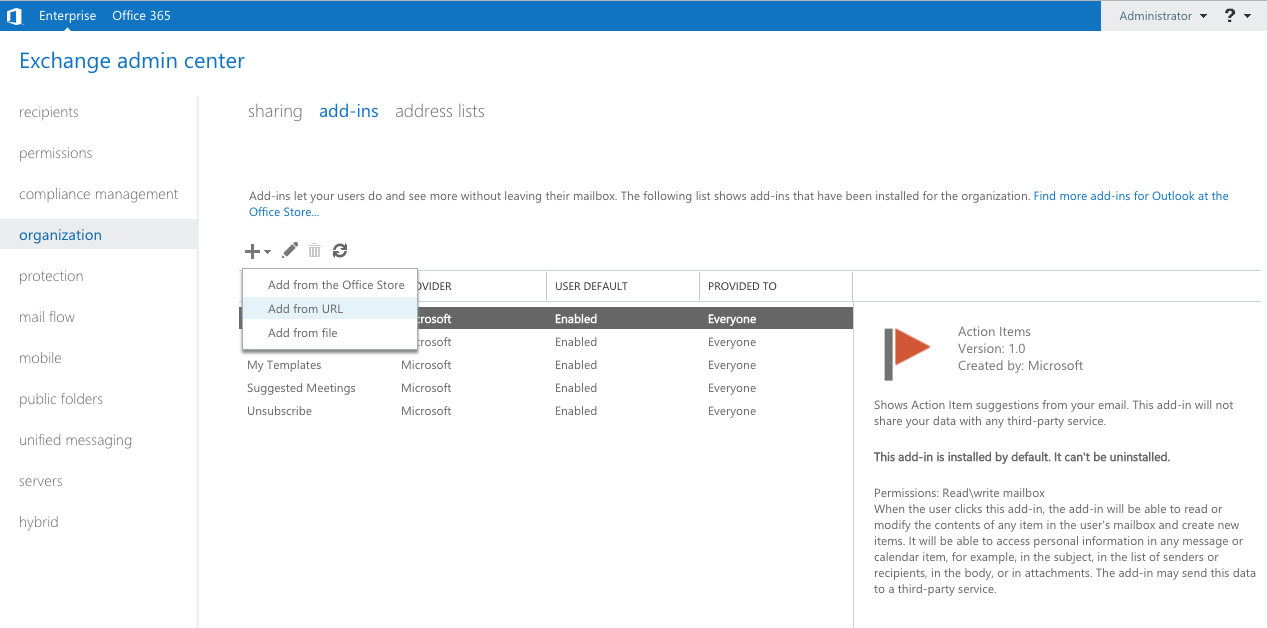The image size is (1267, 628).
Task: Click Enabled in the Unsubscribe row
Action: [x=576, y=411]
